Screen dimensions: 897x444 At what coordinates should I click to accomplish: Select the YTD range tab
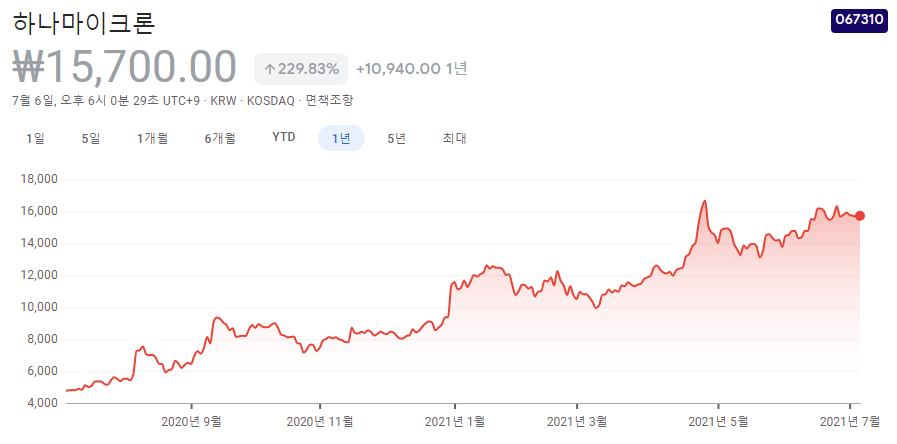[284, 138]
